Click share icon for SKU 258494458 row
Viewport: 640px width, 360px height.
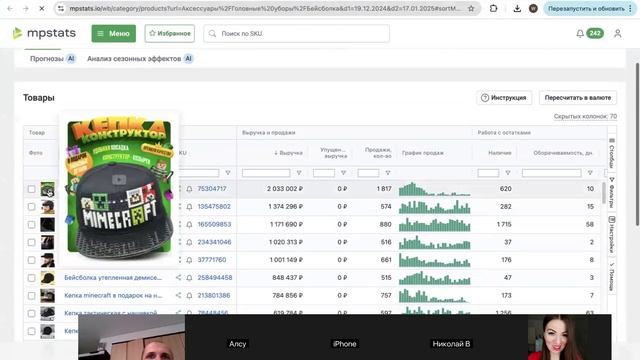pos(178,278)
